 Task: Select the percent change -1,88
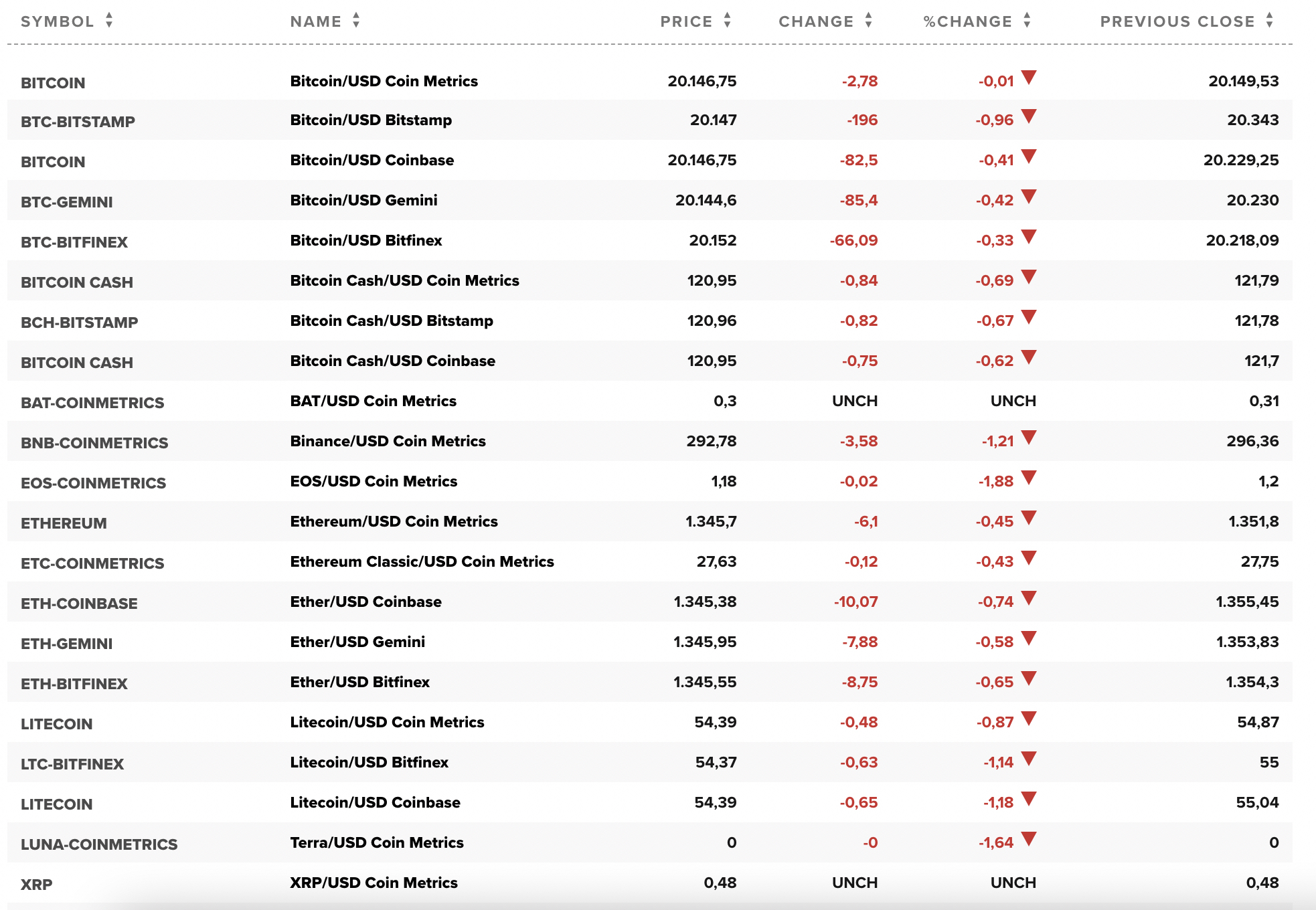tap(996, 481)
